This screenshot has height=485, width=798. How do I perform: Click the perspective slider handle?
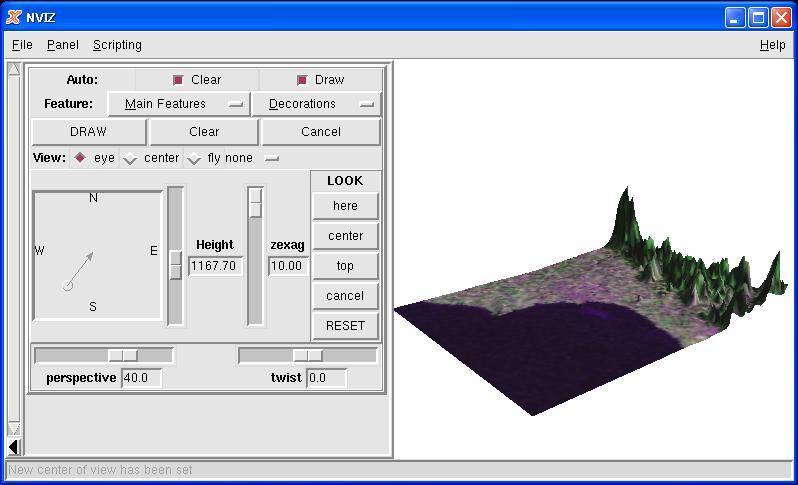(123, 355)
